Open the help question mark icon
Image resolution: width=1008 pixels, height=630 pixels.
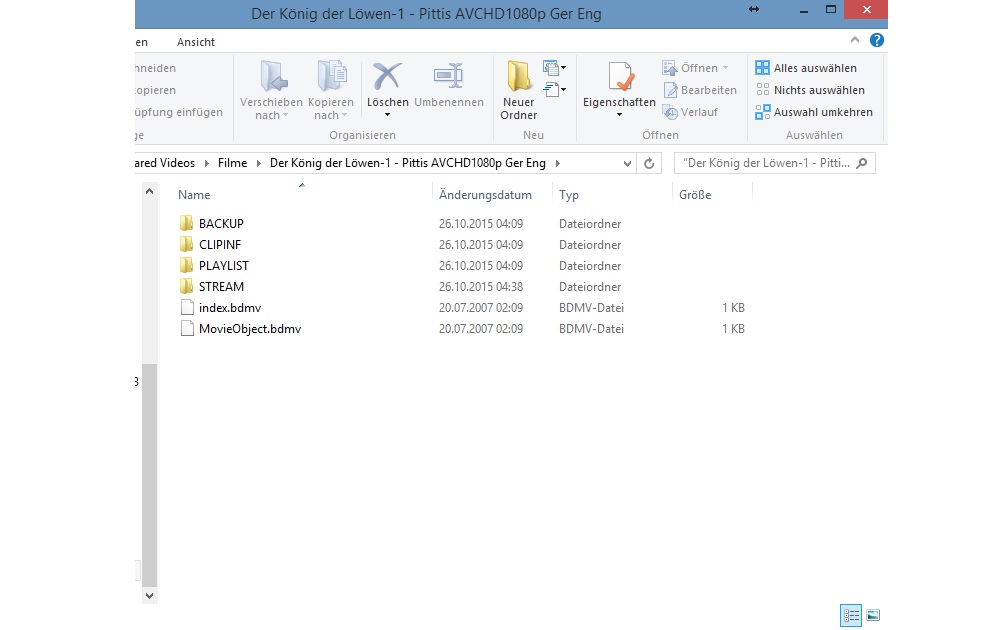pos(876,40)
